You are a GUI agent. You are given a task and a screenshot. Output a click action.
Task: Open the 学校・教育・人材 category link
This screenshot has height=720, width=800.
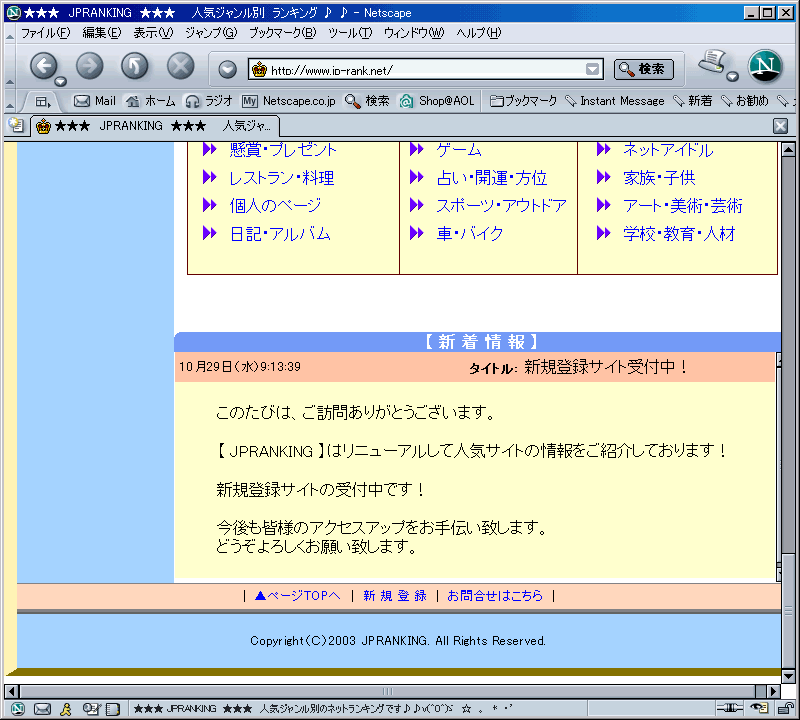(679, 234)
